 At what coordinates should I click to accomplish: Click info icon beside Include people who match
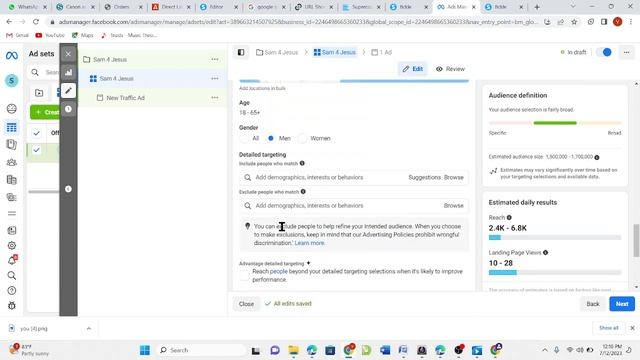(x=302, y=163)
